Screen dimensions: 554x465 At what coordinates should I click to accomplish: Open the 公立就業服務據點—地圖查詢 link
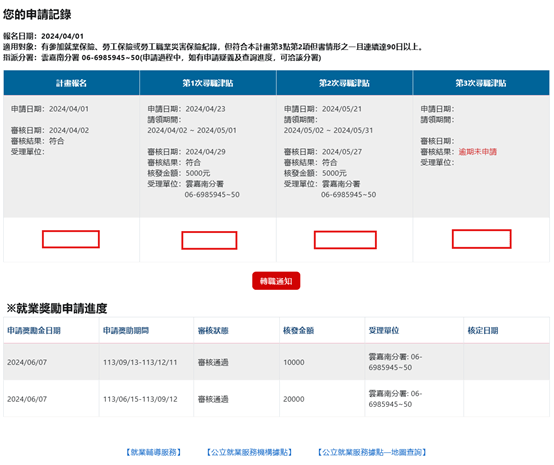tap(372, 452)
